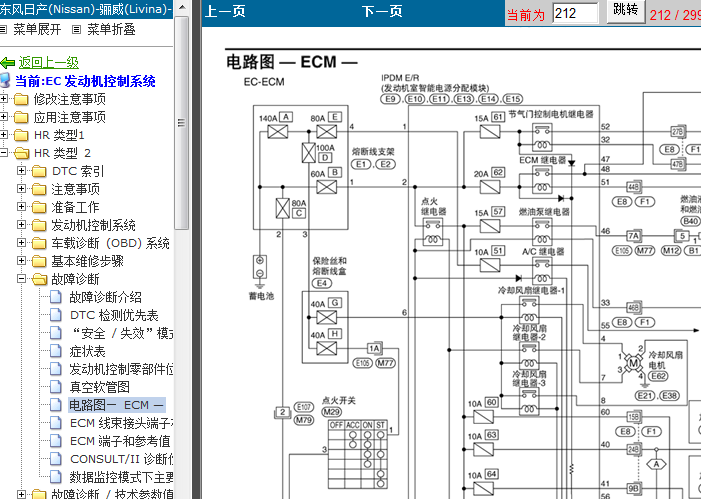Viewport: 701px width, 499px height.
Task: Collapse the 故障诊断 folder
Action: click(21, 279)
